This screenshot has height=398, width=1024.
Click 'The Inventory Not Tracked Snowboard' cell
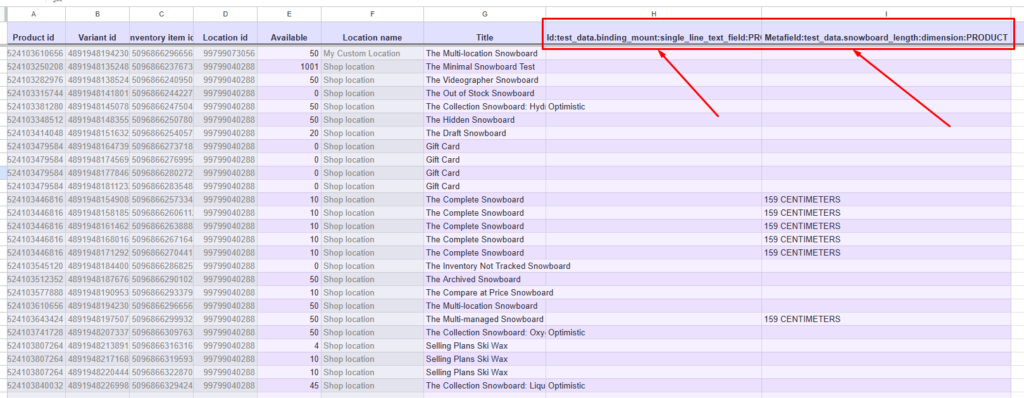(485, 266)
